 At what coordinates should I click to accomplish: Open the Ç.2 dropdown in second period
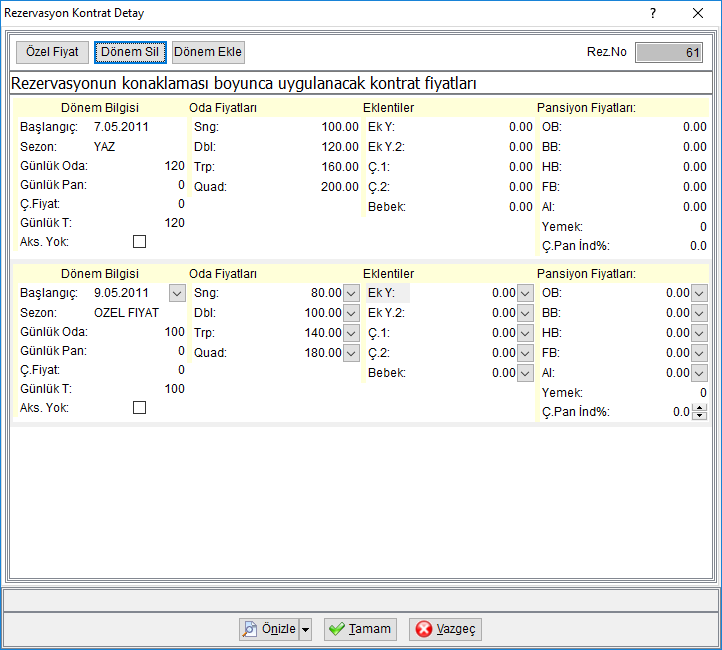(525, 353)
